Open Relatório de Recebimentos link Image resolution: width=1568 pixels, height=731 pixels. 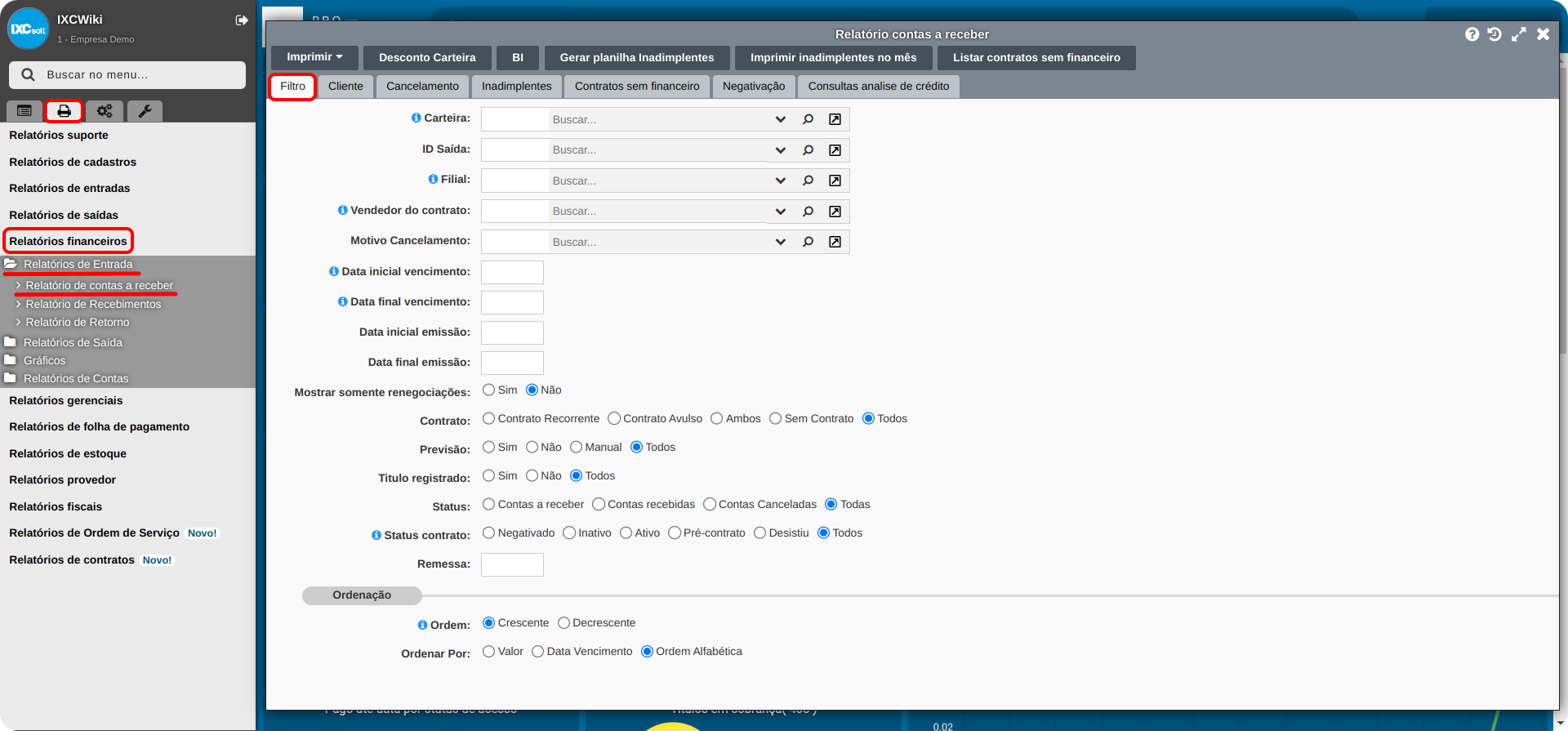pyautogui.click(x=93, y=304)
